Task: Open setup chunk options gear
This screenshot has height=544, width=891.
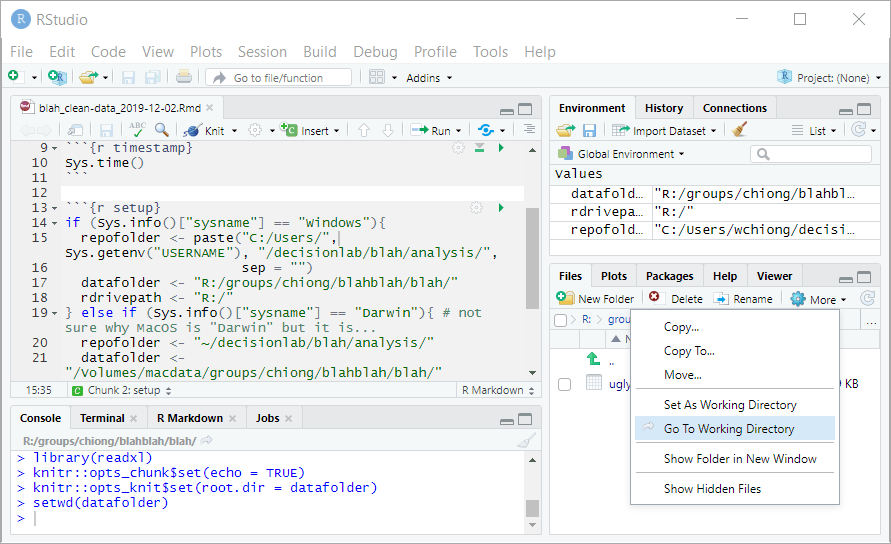Action: pos(476,208)
